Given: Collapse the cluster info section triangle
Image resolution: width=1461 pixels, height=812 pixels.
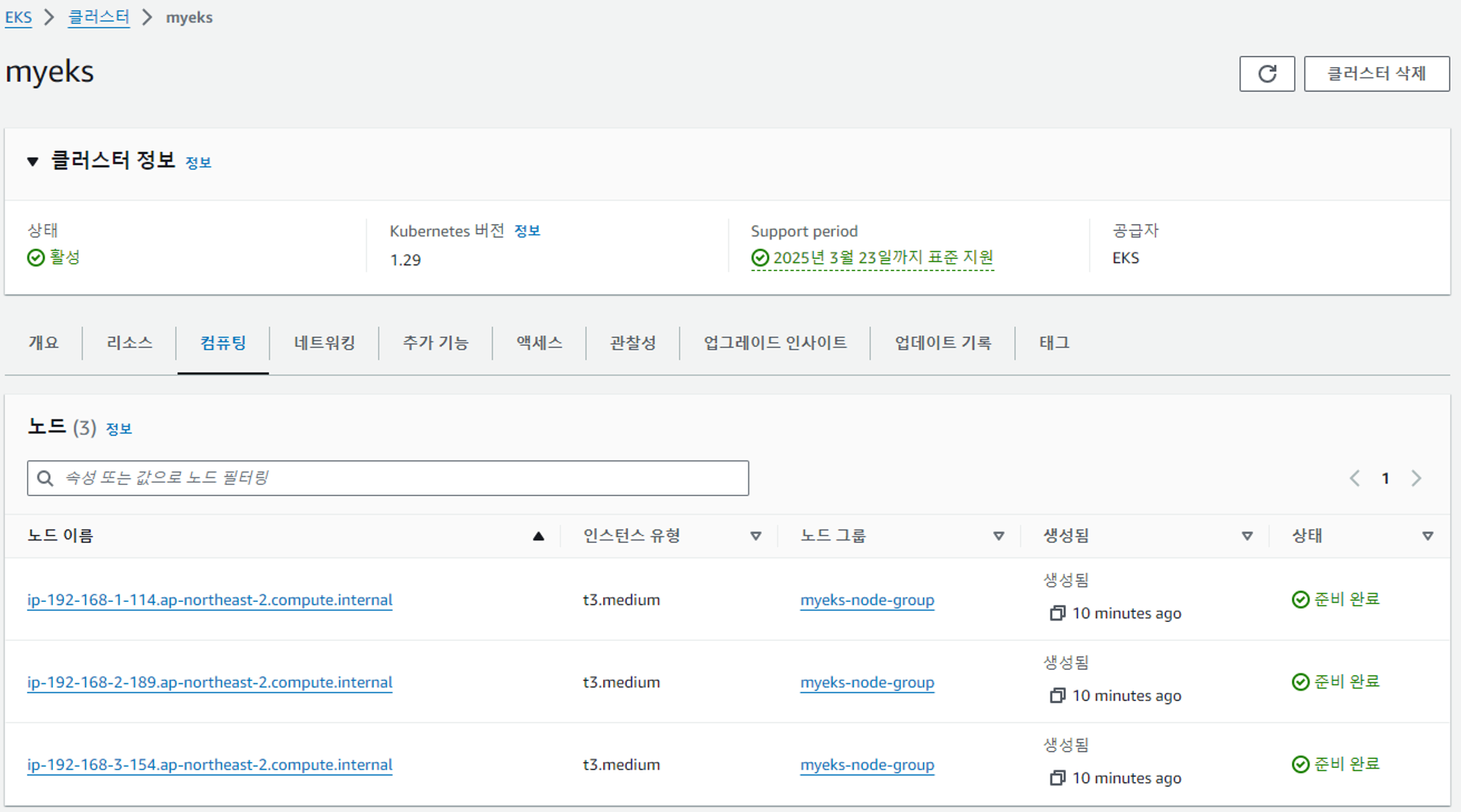Looking at the screenshot, I should [33, 161].
